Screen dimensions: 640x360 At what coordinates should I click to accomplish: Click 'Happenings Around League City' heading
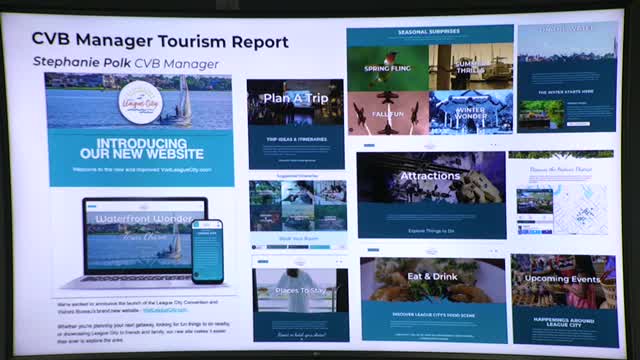[564, 322]
